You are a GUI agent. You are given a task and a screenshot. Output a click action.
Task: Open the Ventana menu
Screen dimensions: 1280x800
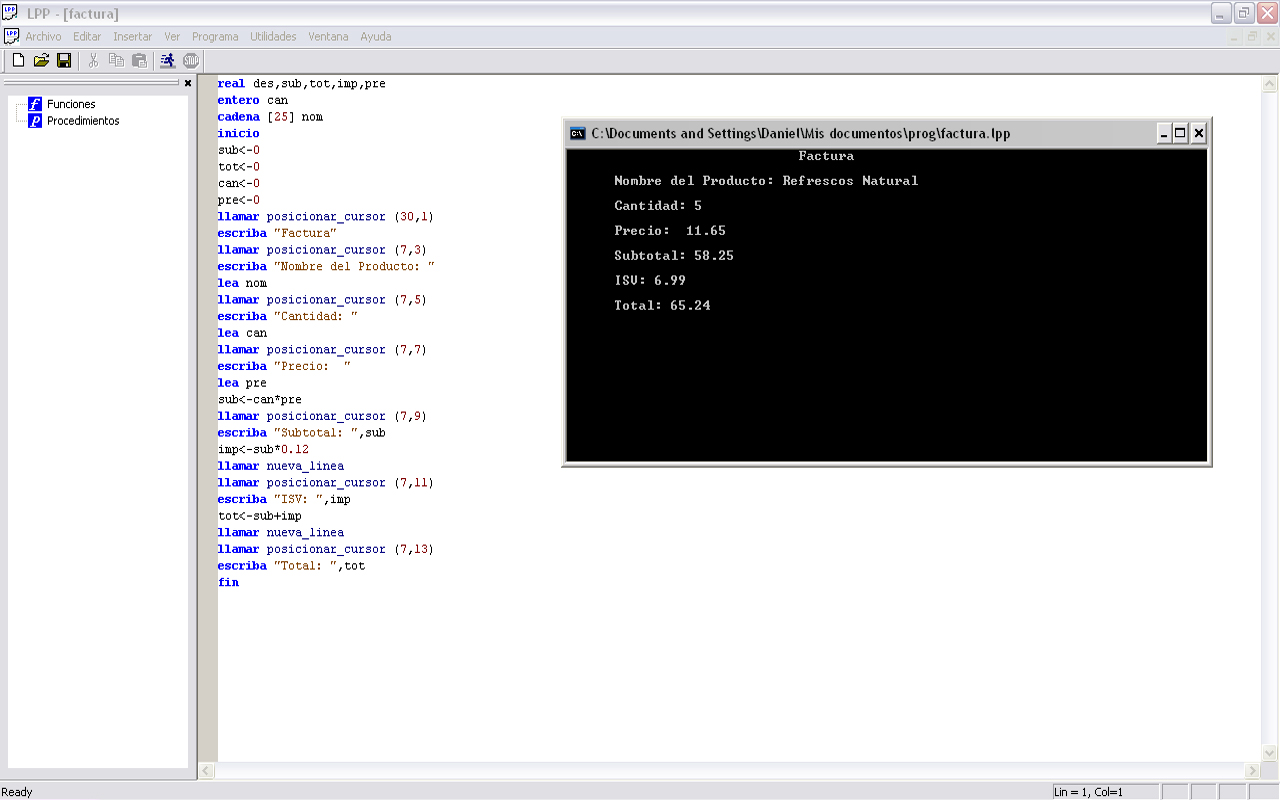pyautogui.click(x=328, y=36)
